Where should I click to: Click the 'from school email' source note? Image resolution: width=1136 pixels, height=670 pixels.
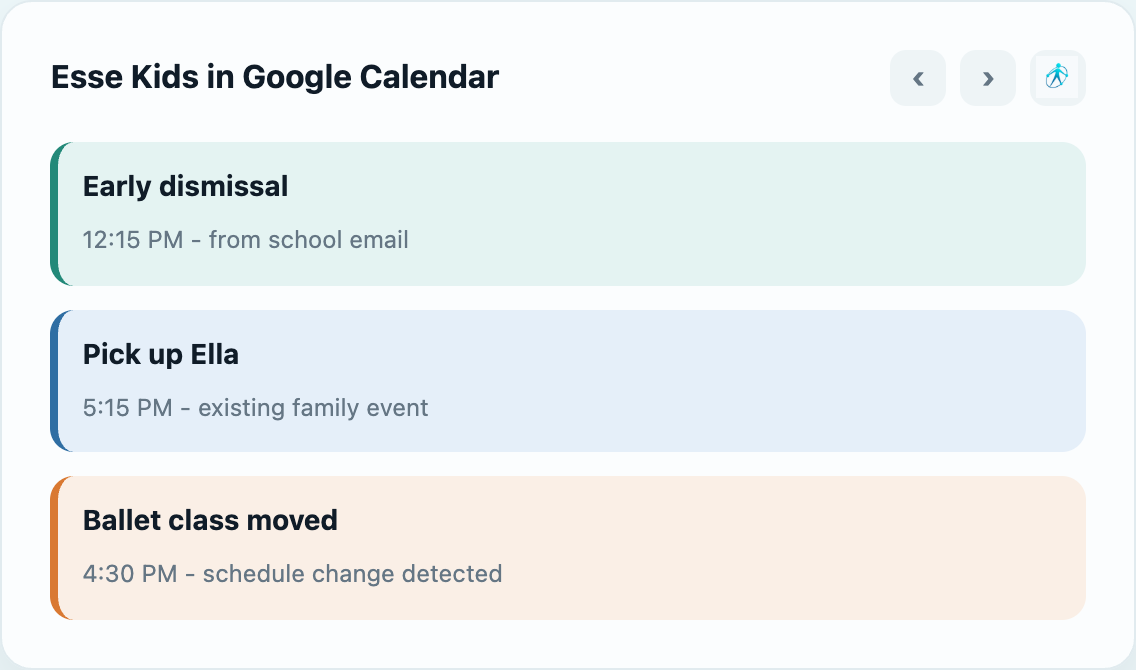tap(309, 240)
